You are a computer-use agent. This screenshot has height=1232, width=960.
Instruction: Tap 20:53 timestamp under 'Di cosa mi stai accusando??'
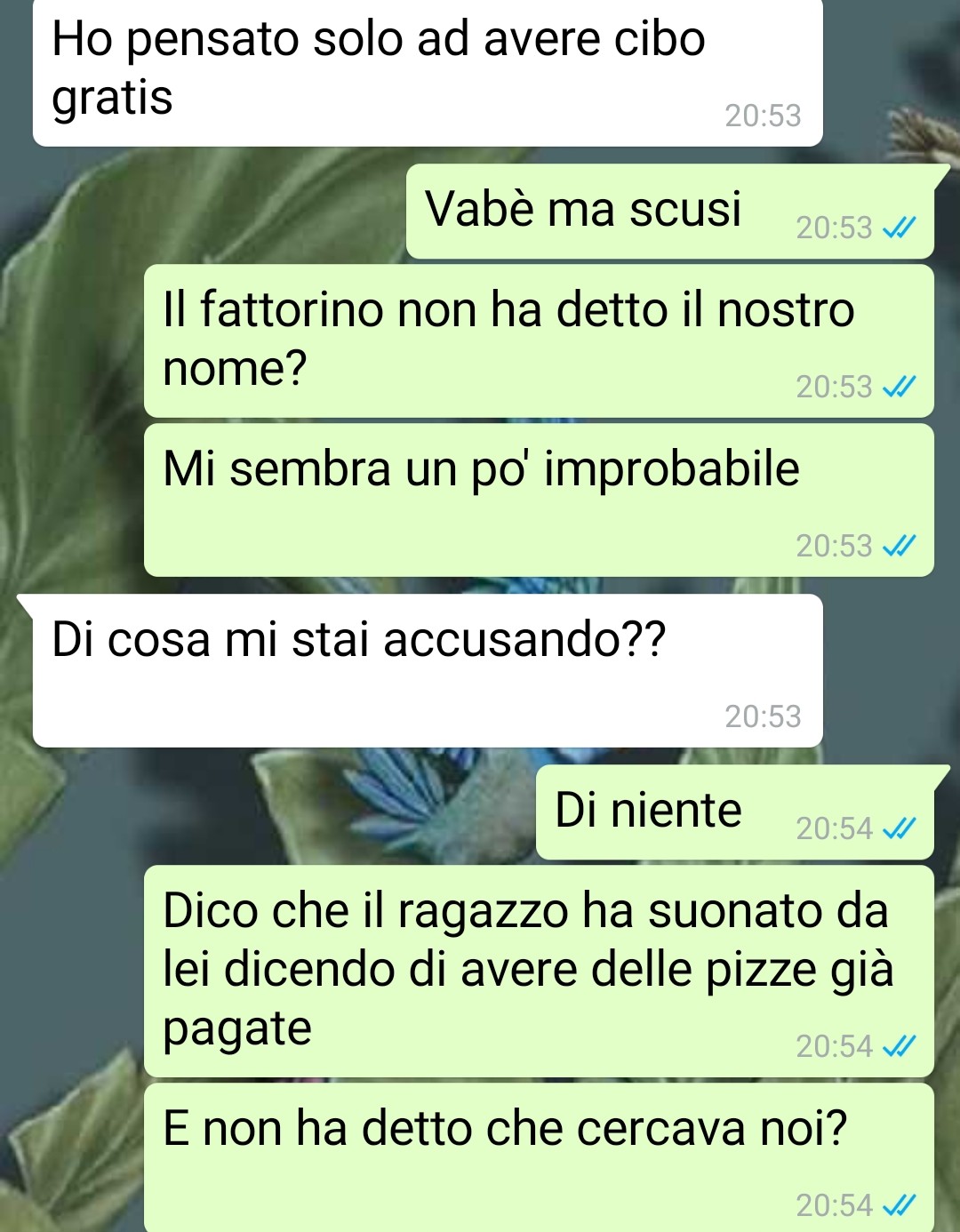point(763,716)
